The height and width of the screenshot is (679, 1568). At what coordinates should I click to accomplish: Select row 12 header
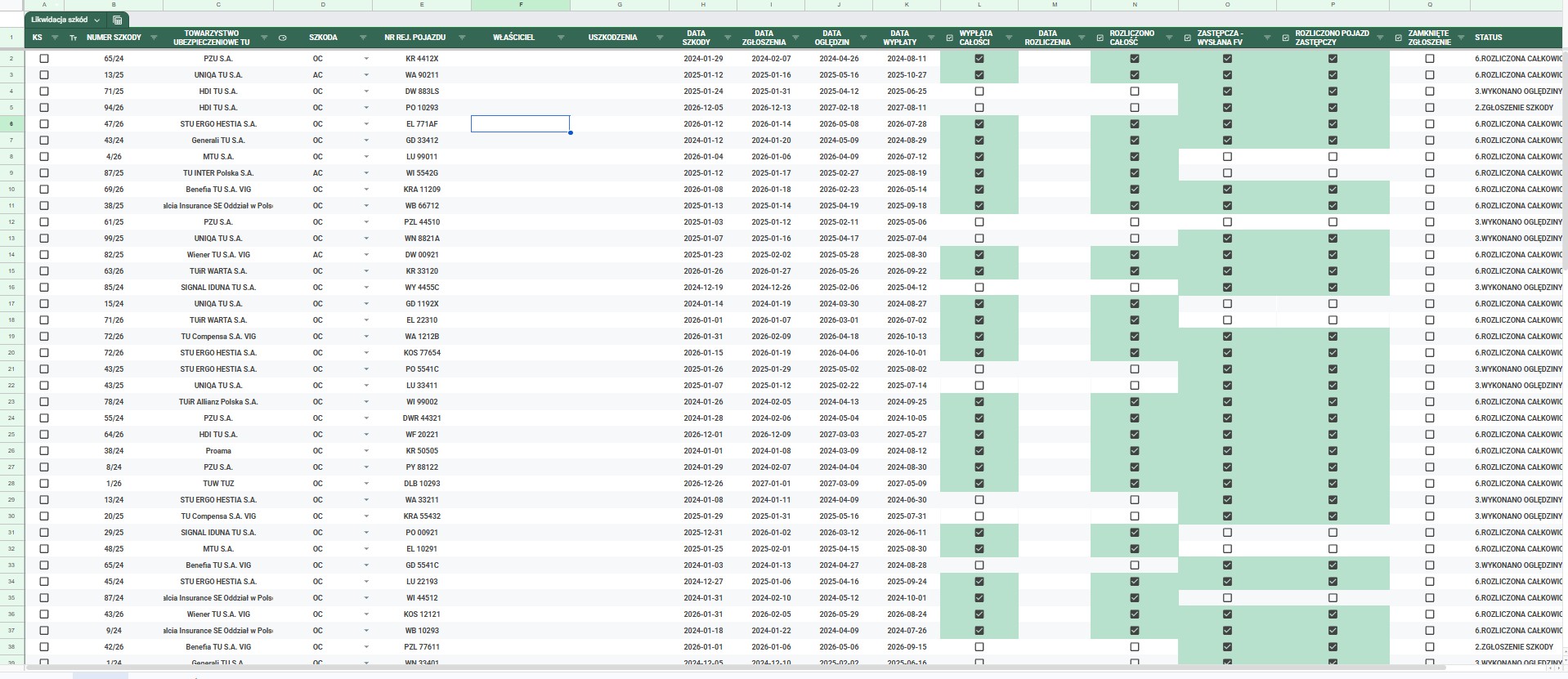coord(11,222)
